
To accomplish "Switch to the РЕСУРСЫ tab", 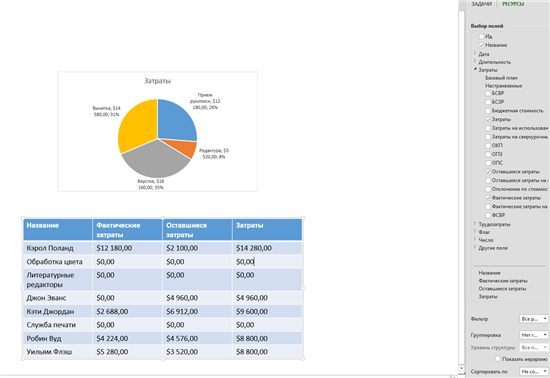I will click(513, 4).
